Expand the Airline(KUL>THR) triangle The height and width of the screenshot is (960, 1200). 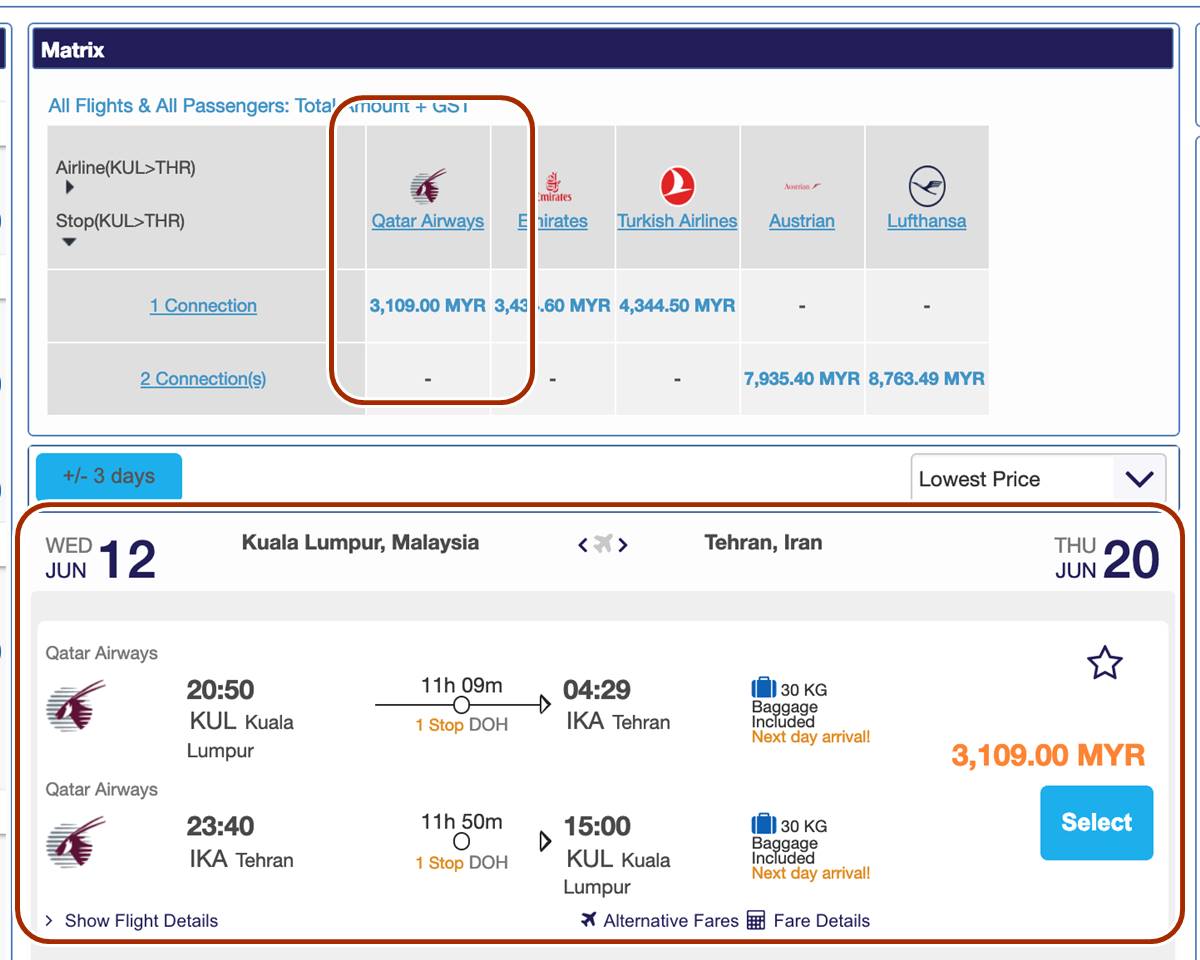pos(69,187)
